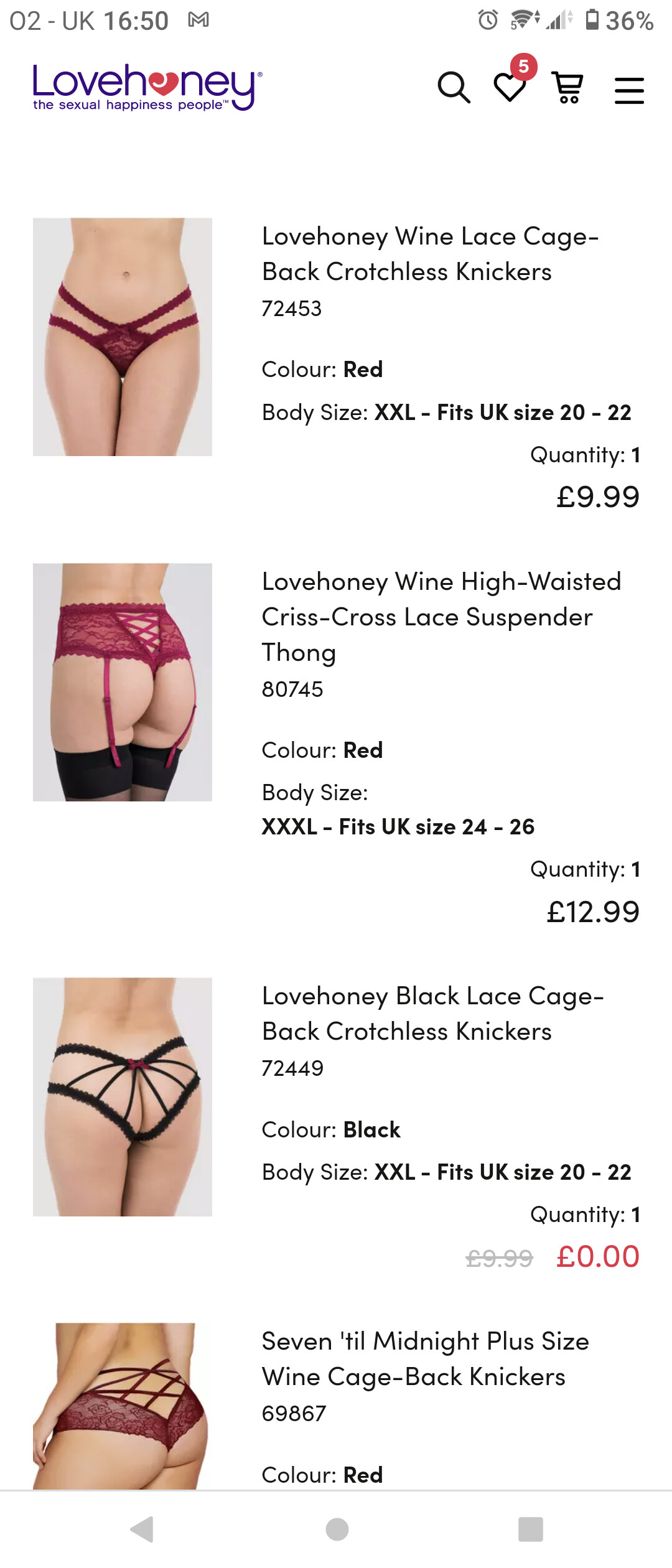Tap the wishlist badge showing 5
This screenshot has height=1568, width=672.
click(524, 67)
